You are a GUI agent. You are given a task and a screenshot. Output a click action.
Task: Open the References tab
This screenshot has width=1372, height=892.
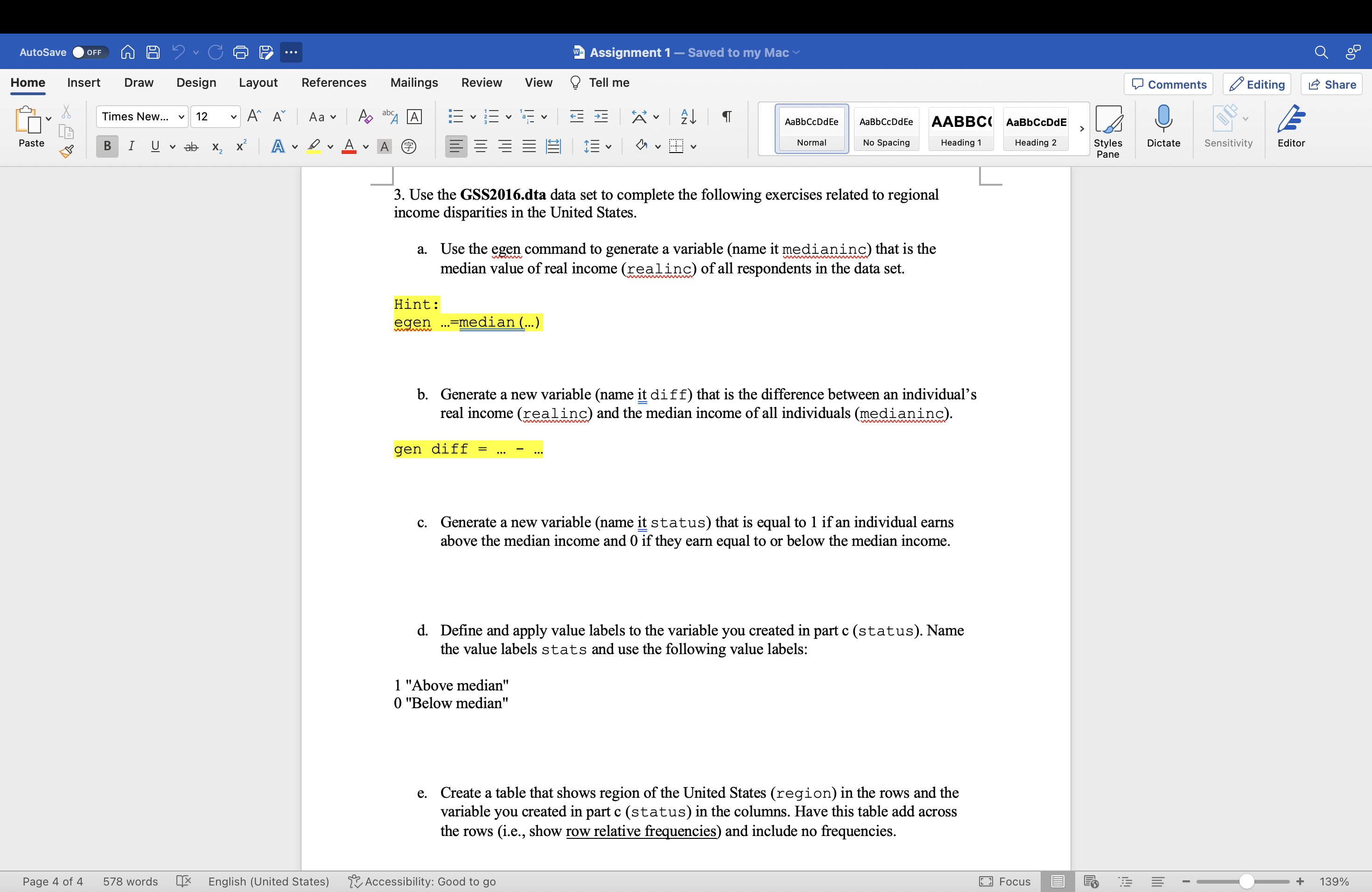click(334, 83)
